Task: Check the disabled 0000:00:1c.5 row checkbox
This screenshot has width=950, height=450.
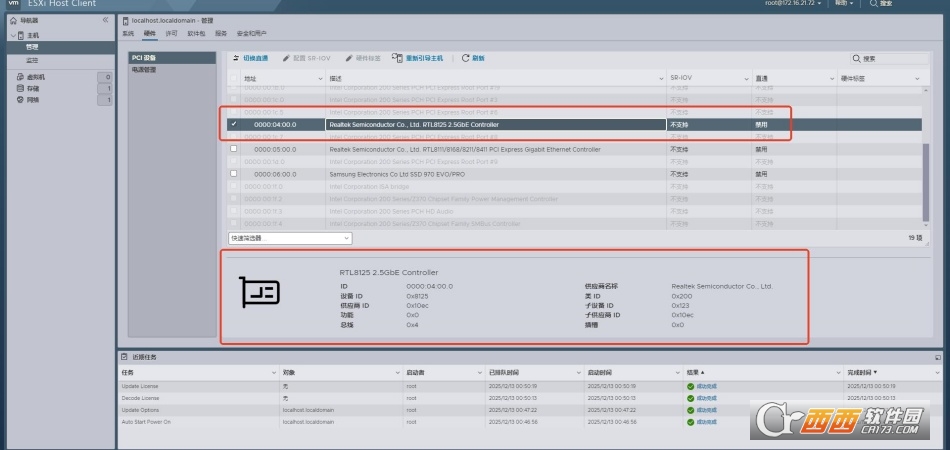Action: 234,112
